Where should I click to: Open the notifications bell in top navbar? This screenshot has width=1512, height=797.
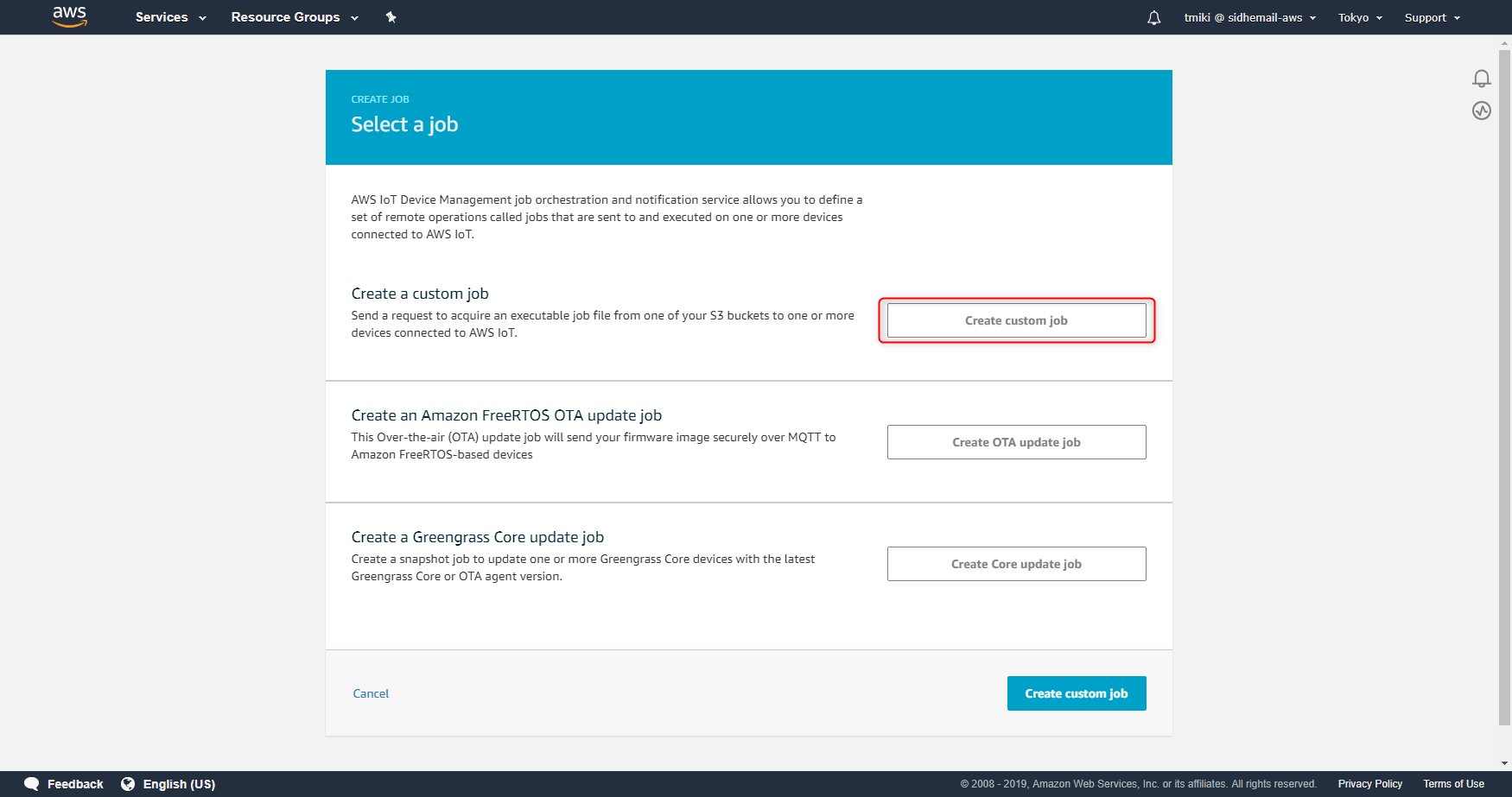(1153, 17)
